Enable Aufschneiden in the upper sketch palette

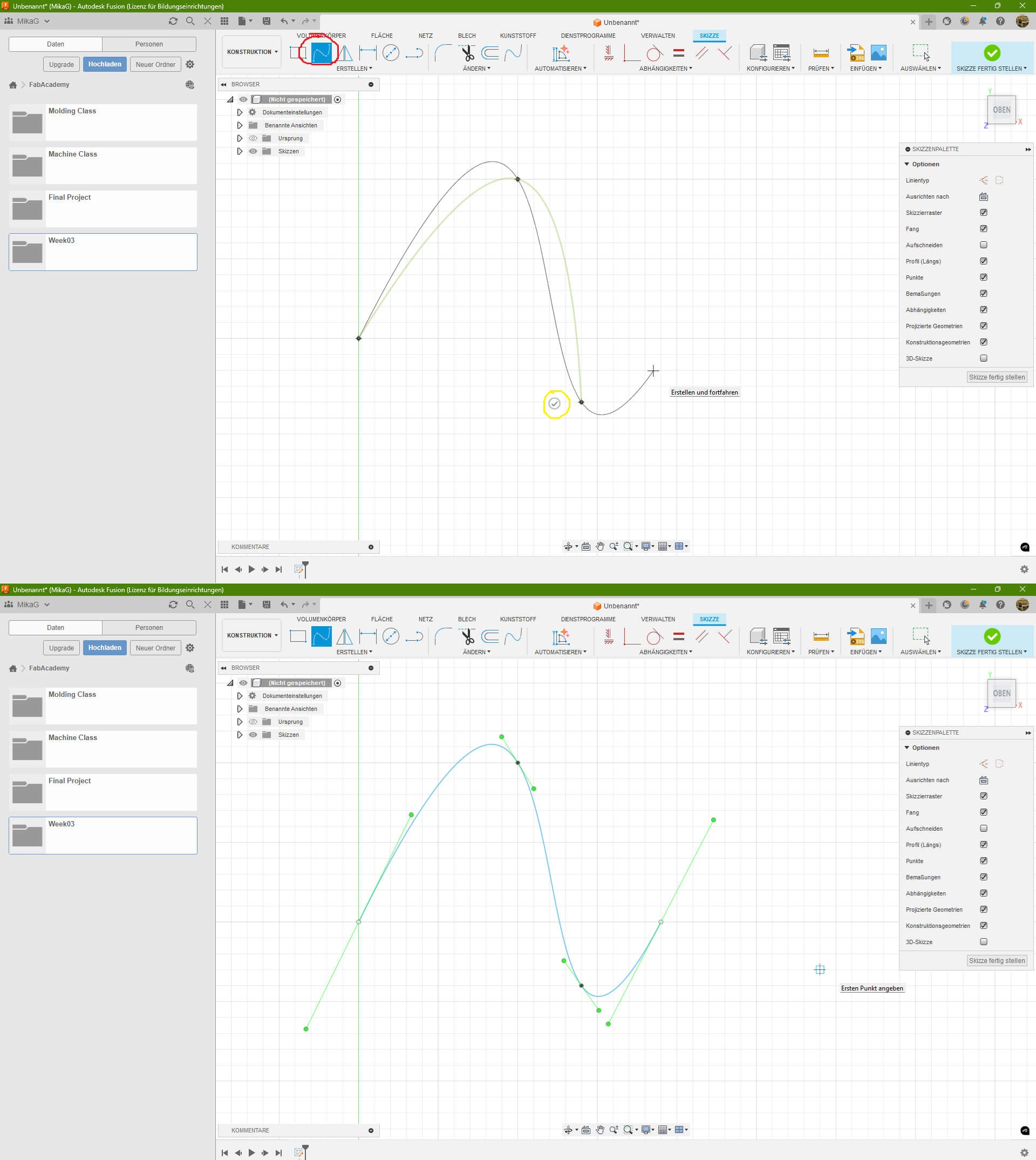(984, 245)
